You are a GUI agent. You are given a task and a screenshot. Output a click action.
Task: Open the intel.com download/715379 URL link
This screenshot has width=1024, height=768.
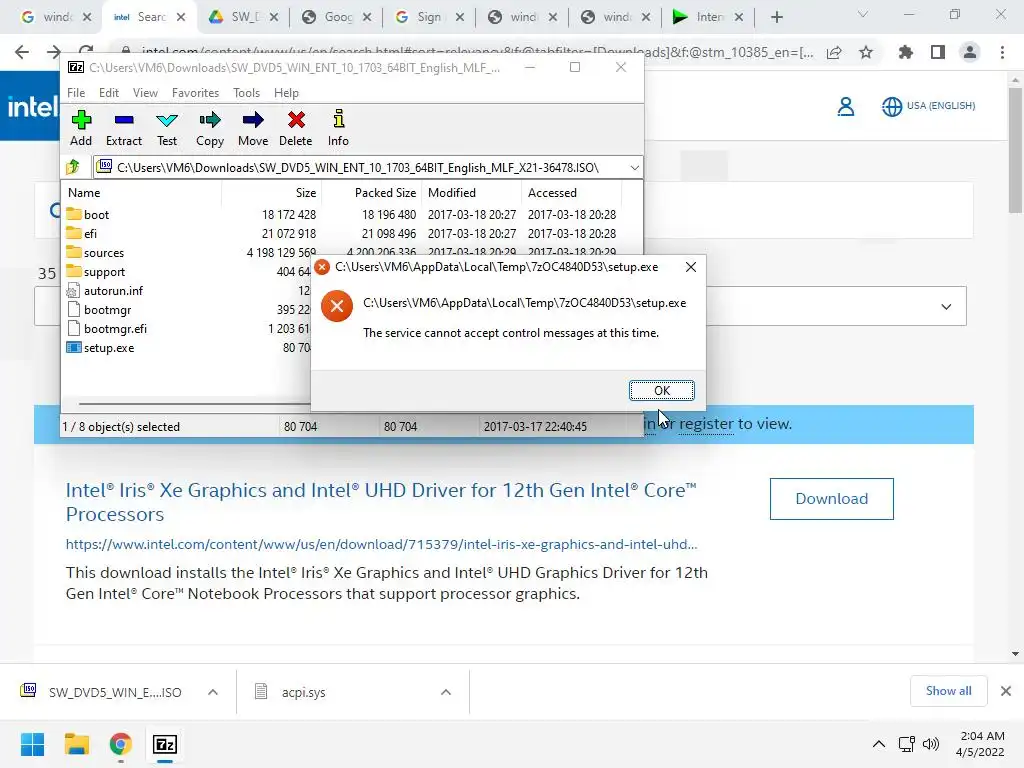click(381, 544)
